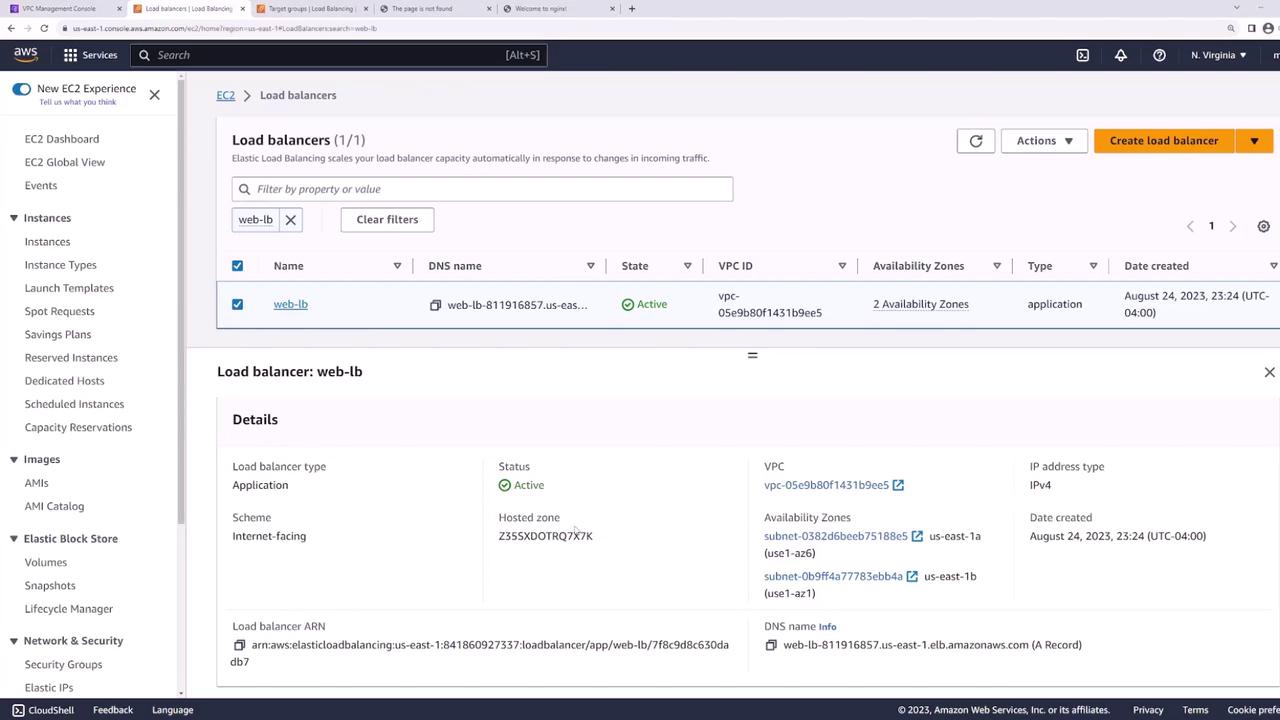Click the Create load balancer button

[1164, 141]
